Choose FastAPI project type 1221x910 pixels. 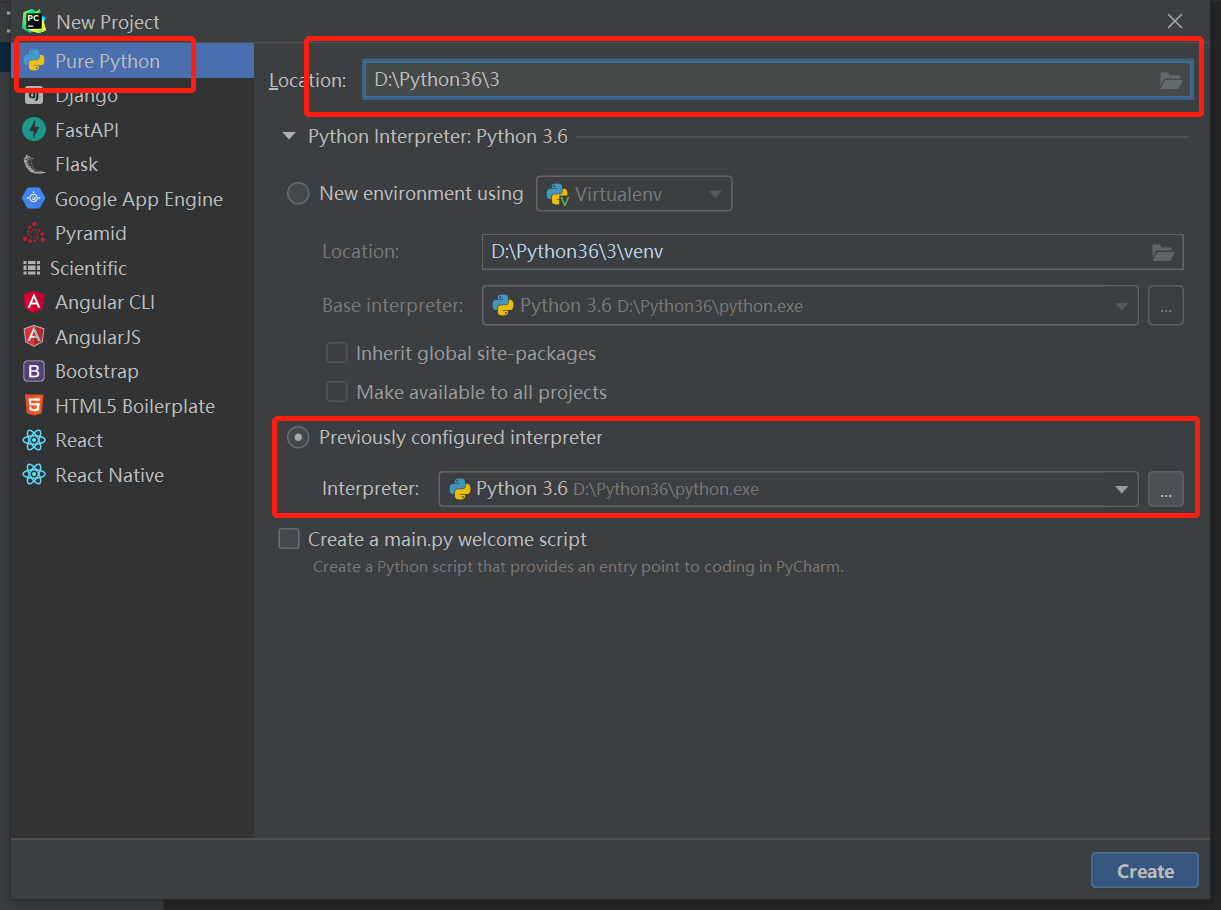(x=132, y=130)
